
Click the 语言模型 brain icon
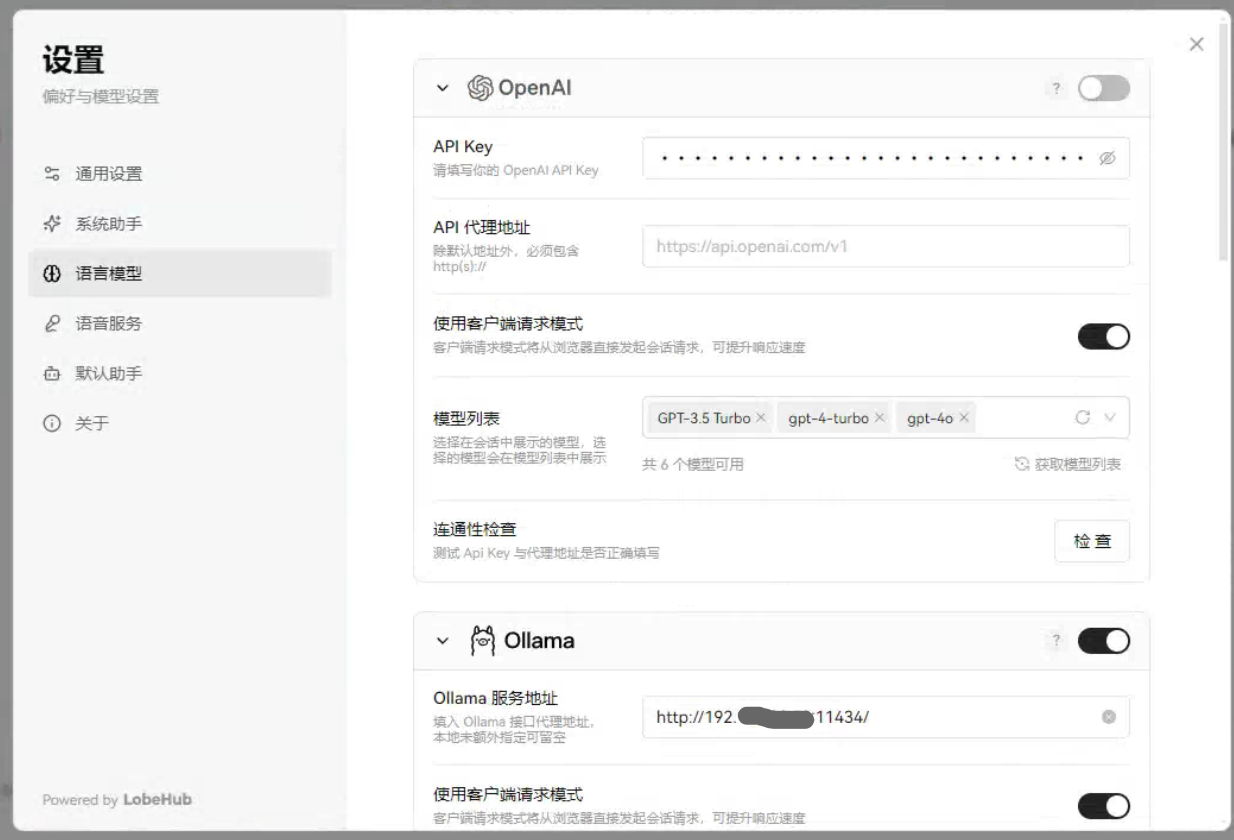[52, 274]
